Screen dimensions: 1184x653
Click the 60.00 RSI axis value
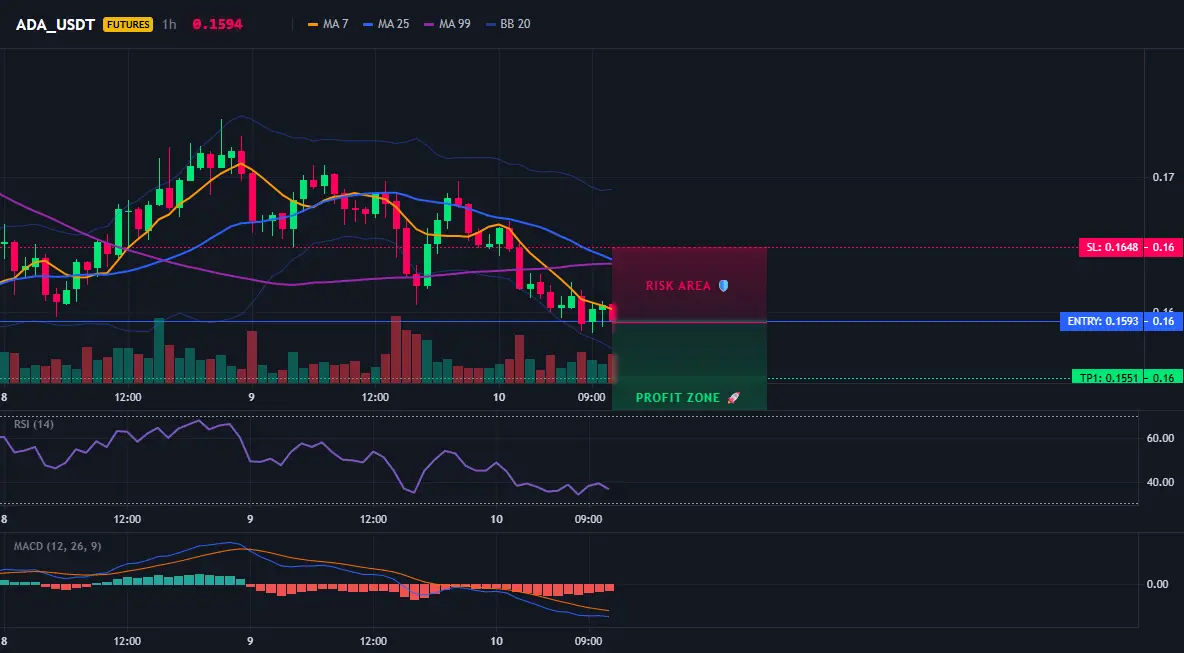1160,438
